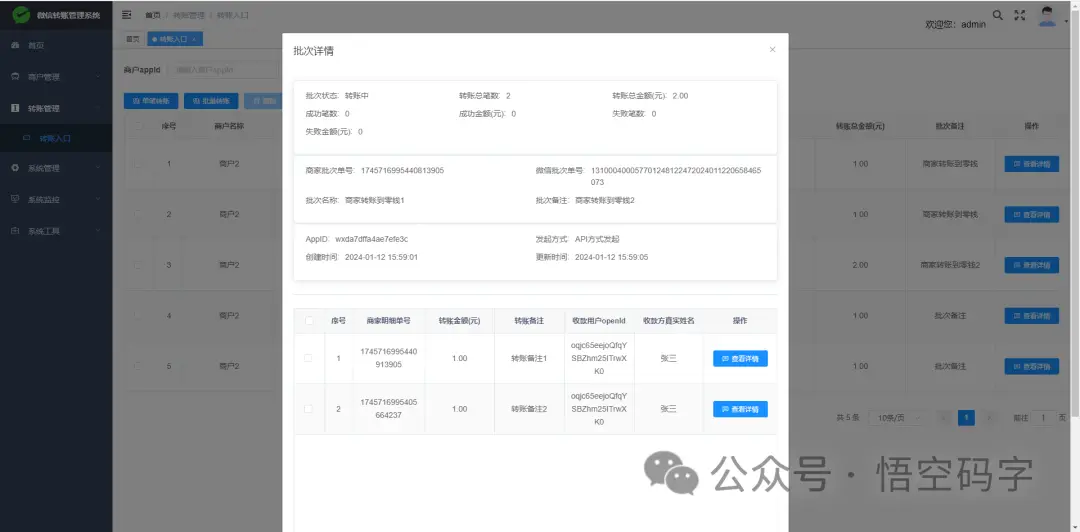1080x532 pixels.
Task: Click the small icon before 转账入口 in the sidebar
Action: (27, 138)
